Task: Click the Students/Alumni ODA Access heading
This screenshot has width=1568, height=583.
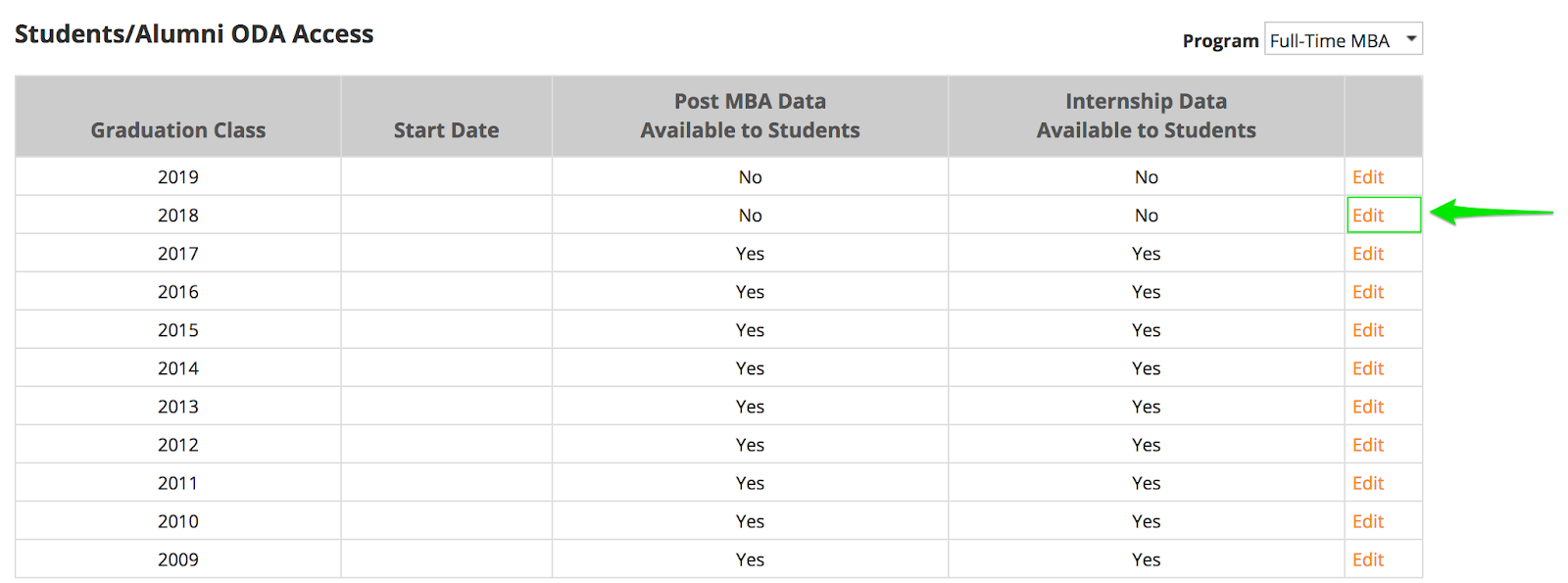Action: tap(194, 34)
